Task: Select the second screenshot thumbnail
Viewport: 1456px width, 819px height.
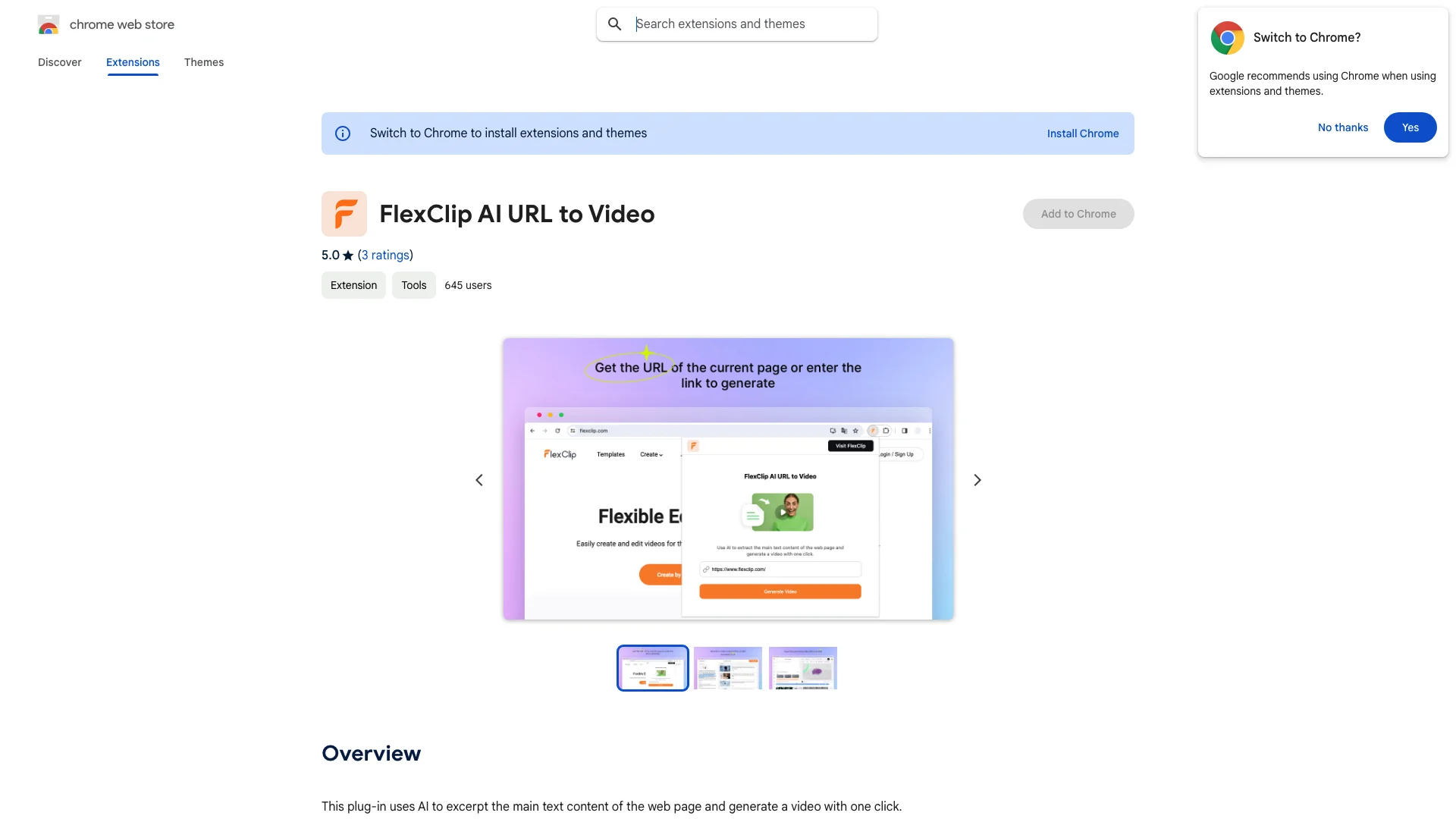Action: [x=727, y=667]
